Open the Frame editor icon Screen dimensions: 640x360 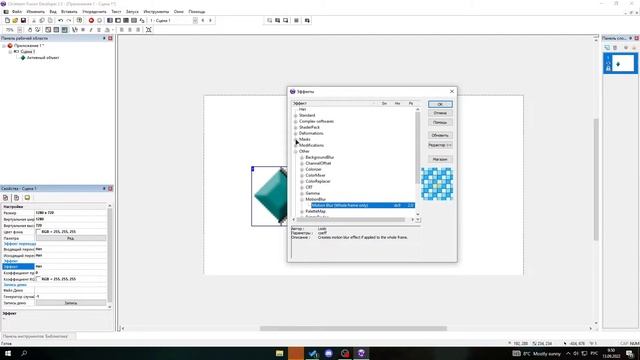[118, 20]
